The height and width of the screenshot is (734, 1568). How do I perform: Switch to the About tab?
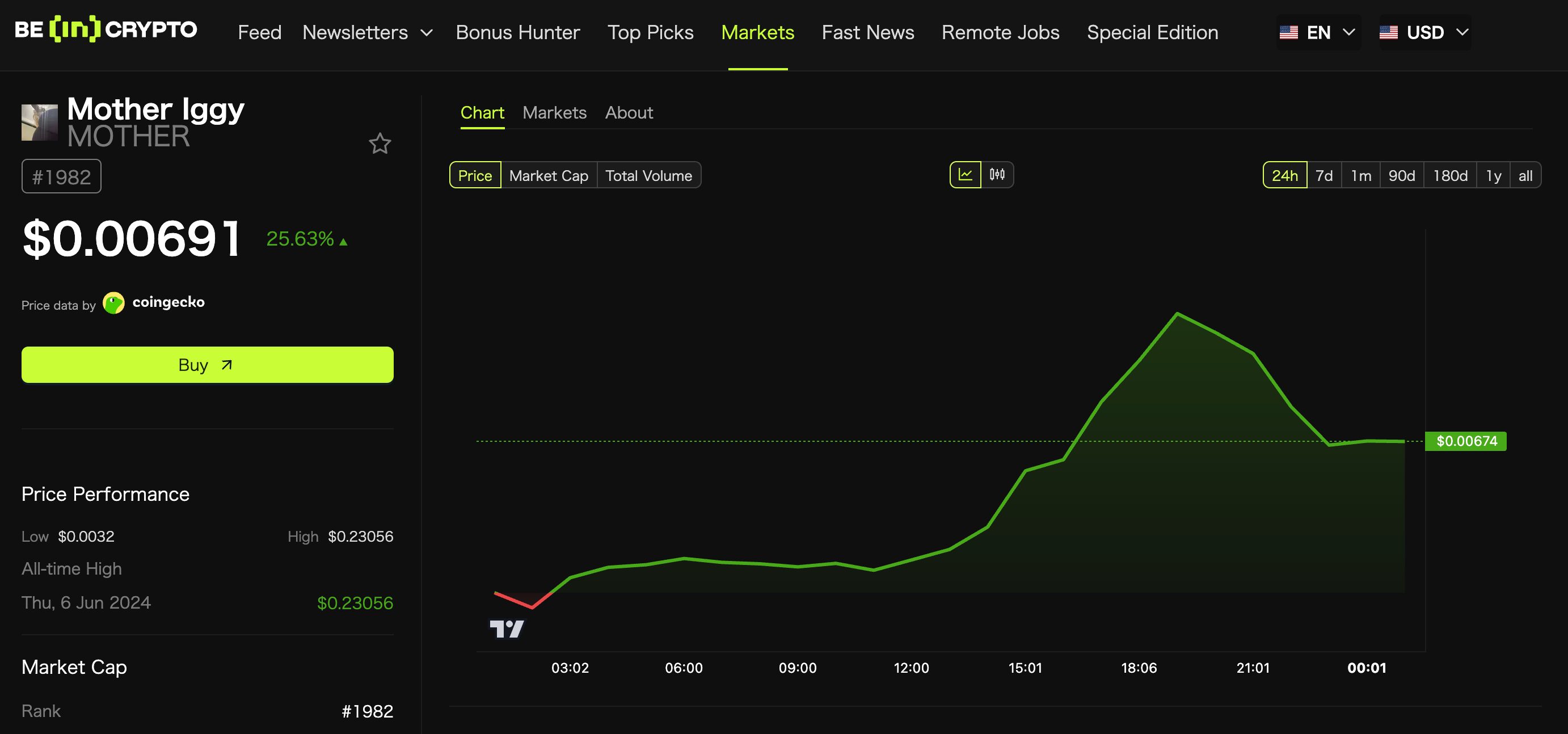coord(629,112)
